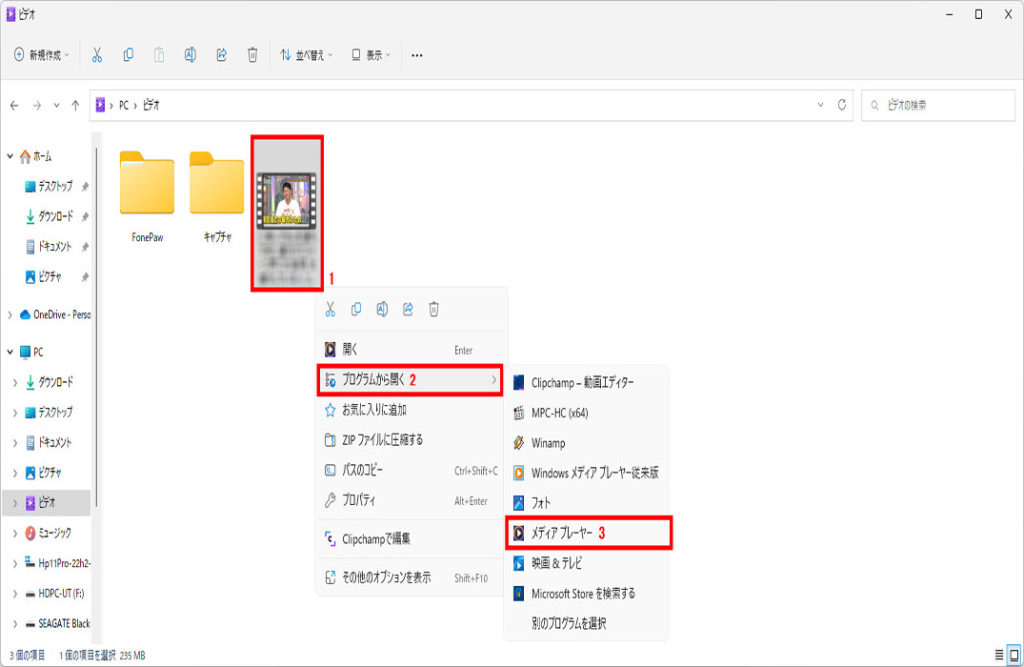1024x667 pixels.
Task: Open the 並べ替え sort dropdown
Action: click(x=305, y=55)
